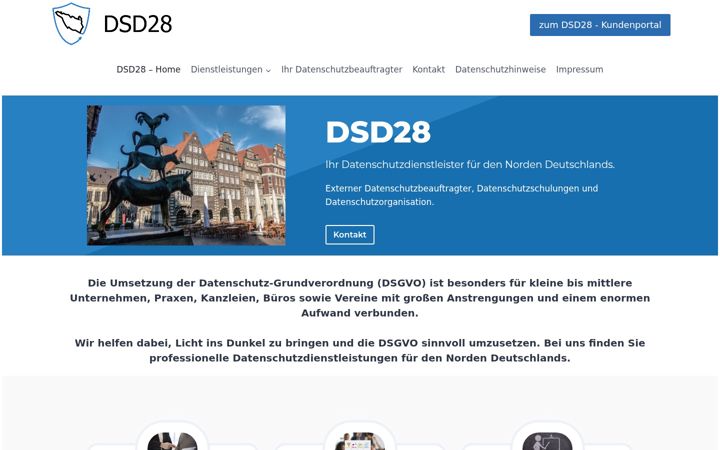Viewport: 720px width, 450px height.
Task: Click the presenter-at-board training icon
Action: (x=547, y=441)
